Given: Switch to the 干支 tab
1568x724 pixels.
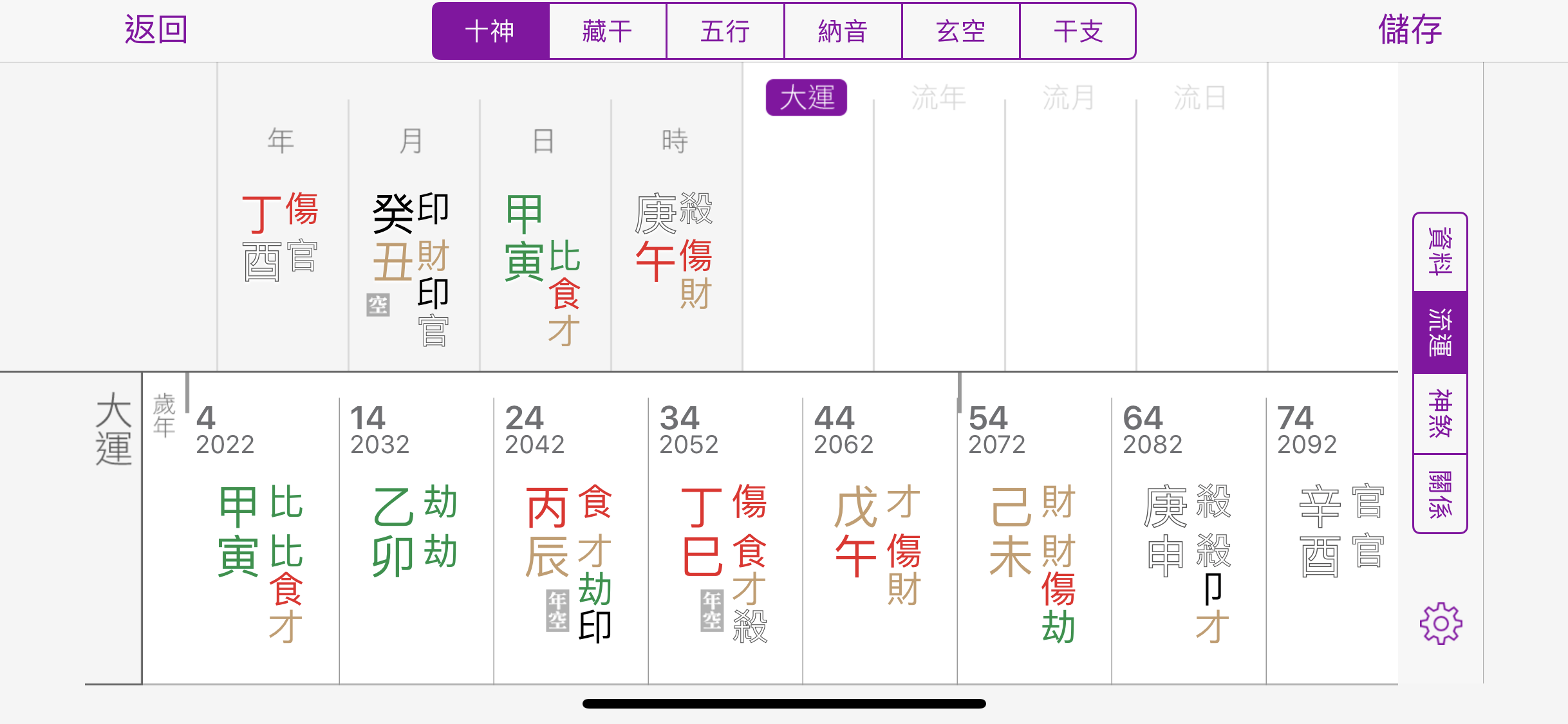Looking at the screenshot, I should [x=1078, y=31].
